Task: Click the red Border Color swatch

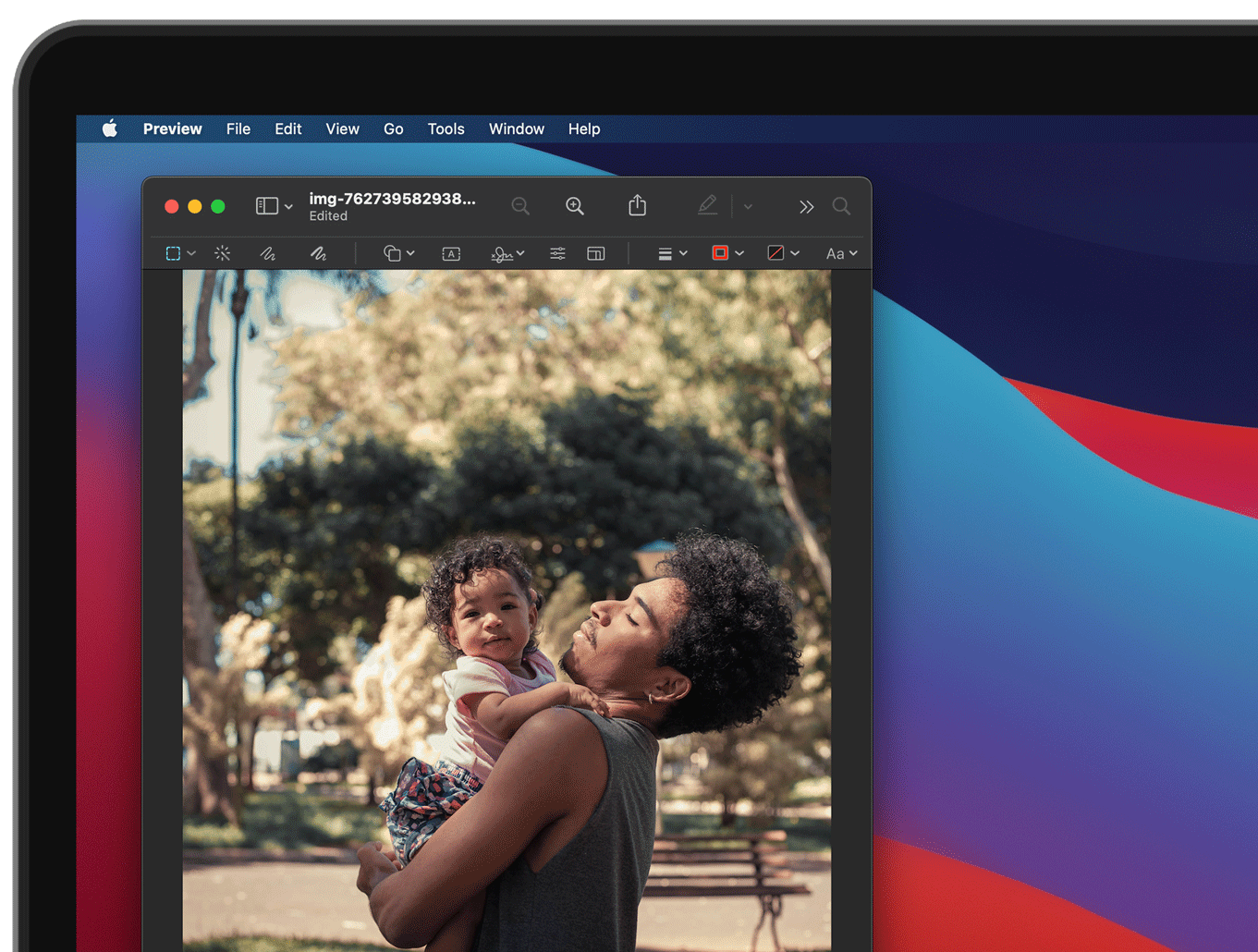Action: [x=720, y=253]
